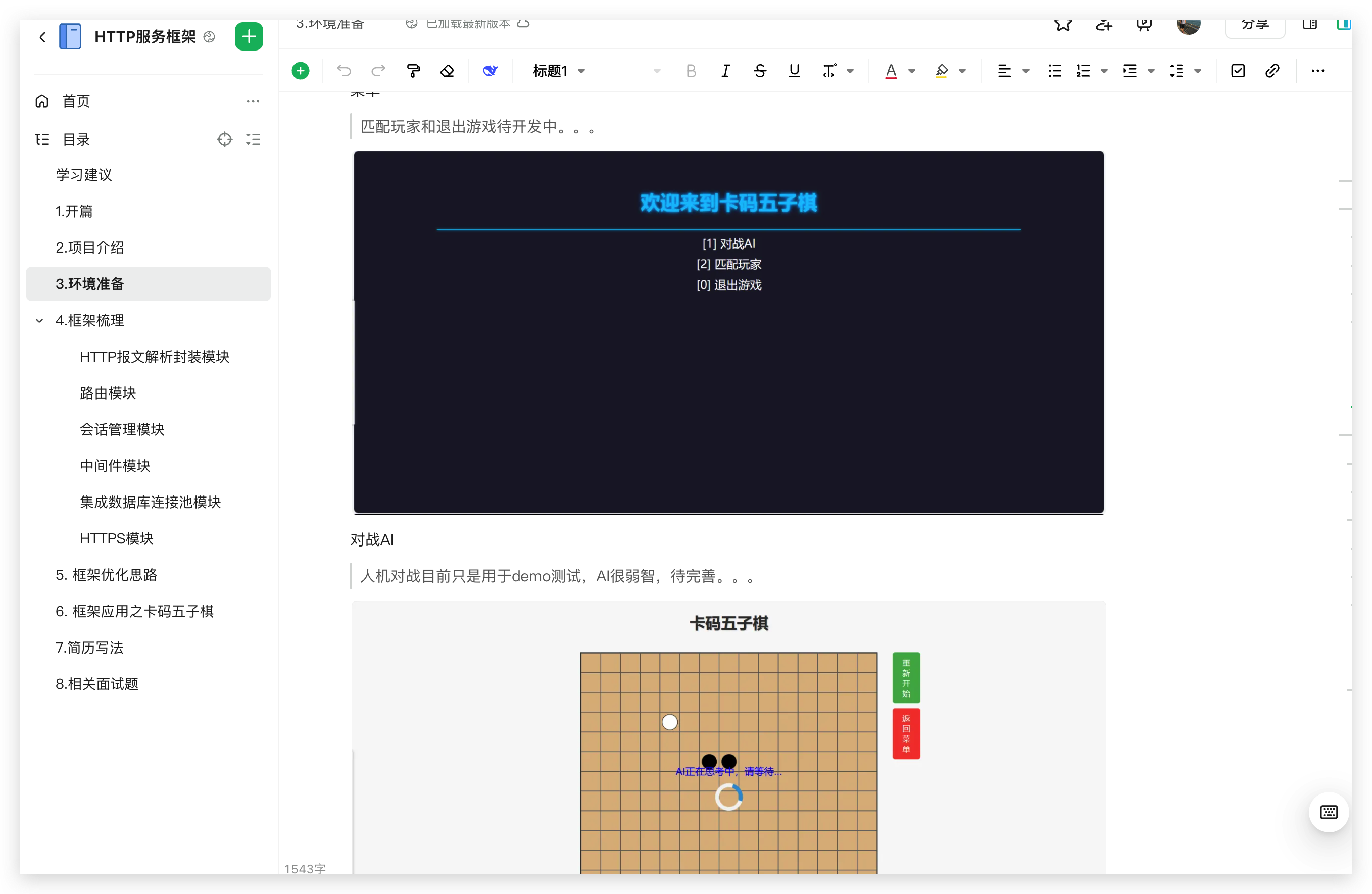Open the HTTP服务框架 book icon
The image size is (1372, 894).
(x=70, y=37)
